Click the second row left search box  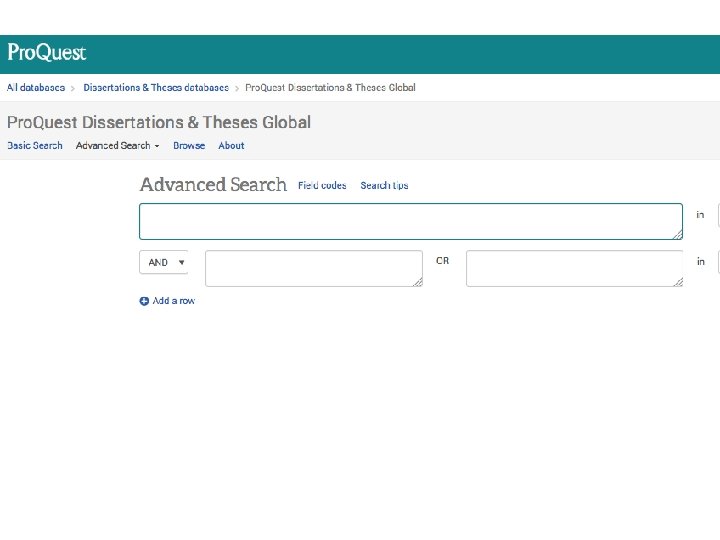coord(314,269)
